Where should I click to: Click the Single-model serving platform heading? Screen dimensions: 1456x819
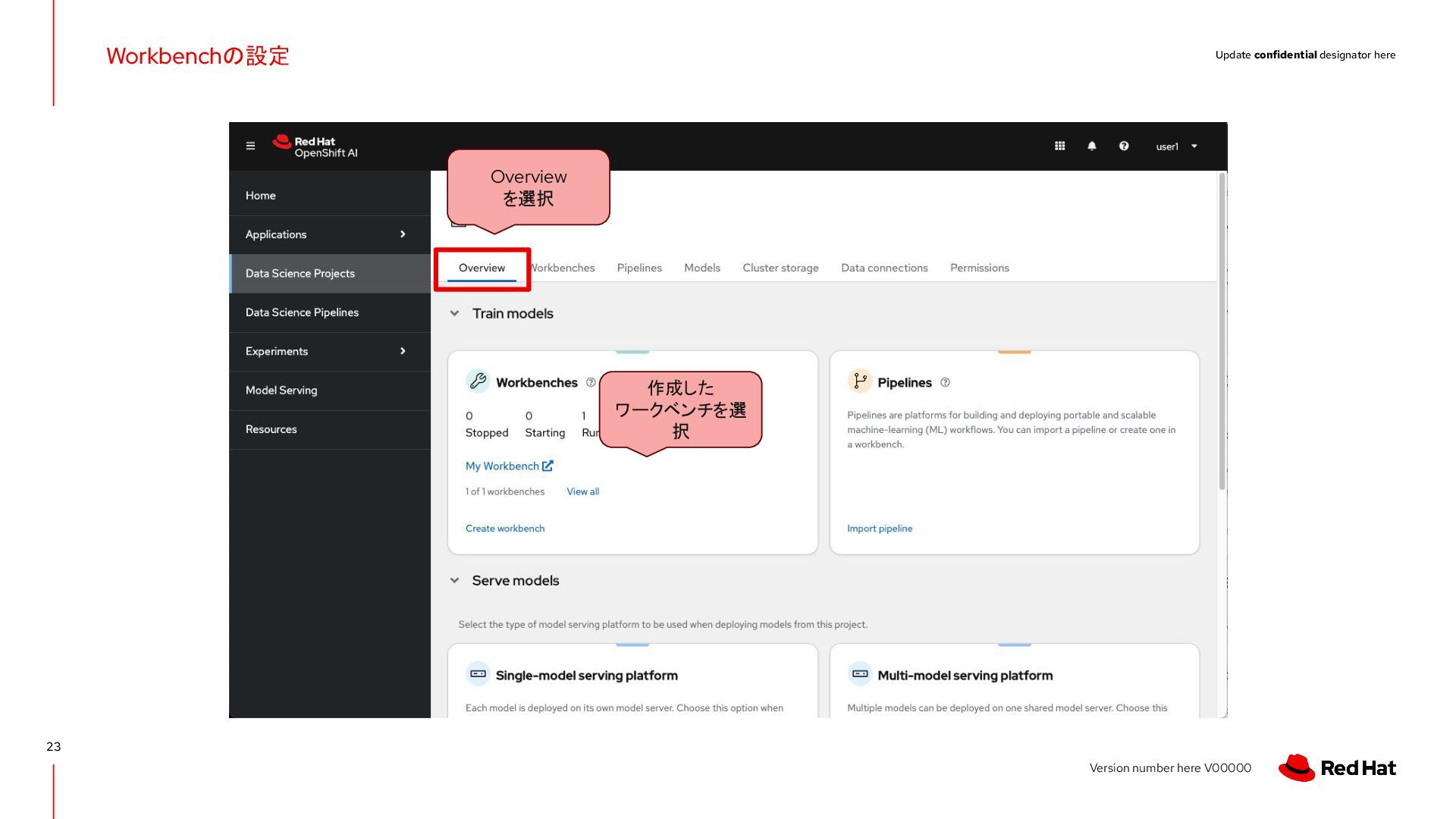point(587,676)
